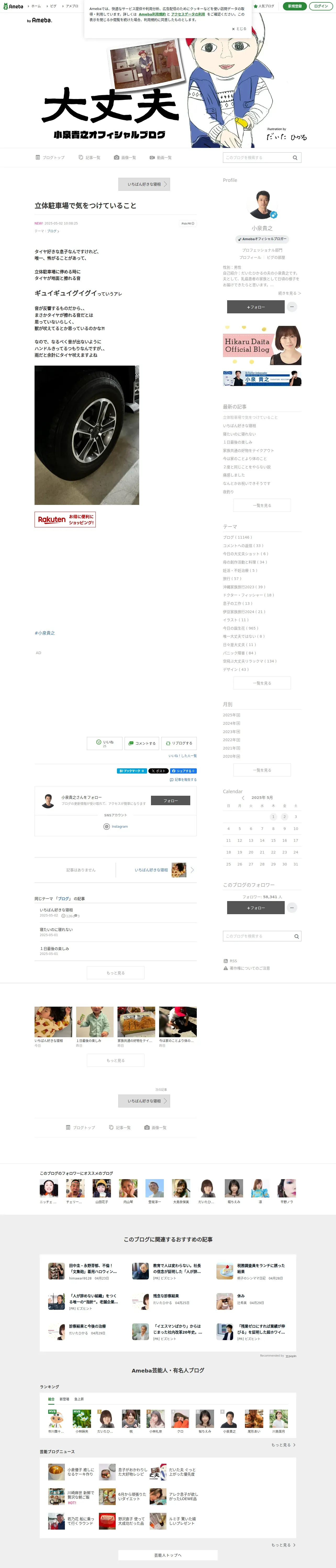The height and width of the screenshot is (1568, 336).
Task: Click upper blog search magnifier icon
Action: click(x=295, y=158)
